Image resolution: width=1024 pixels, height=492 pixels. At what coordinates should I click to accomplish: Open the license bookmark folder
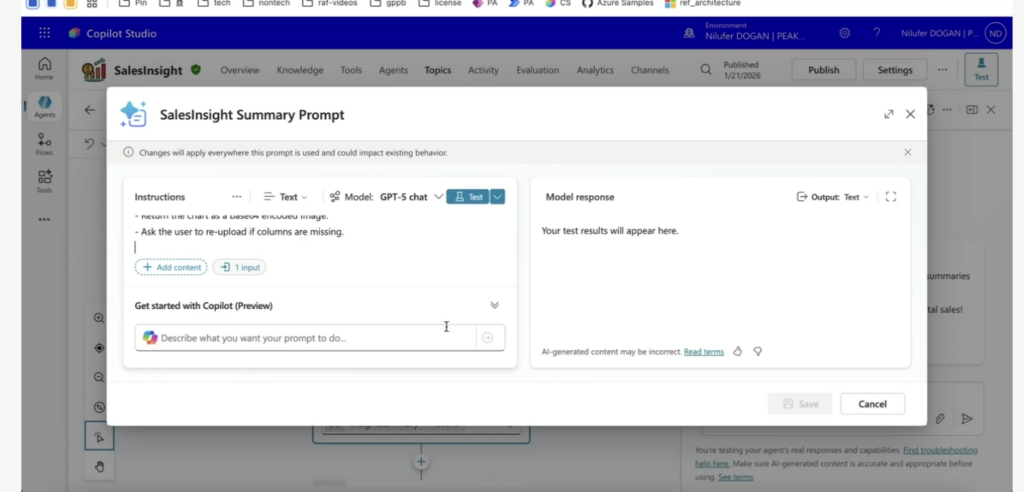(x=440, y=3)
